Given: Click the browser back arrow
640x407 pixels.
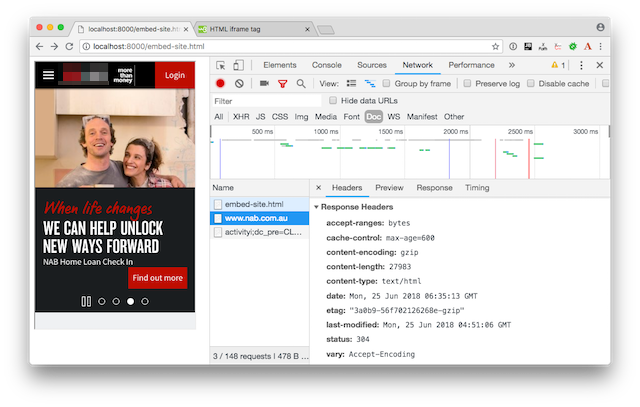Looking at the screenshot, I should [40, 47].
